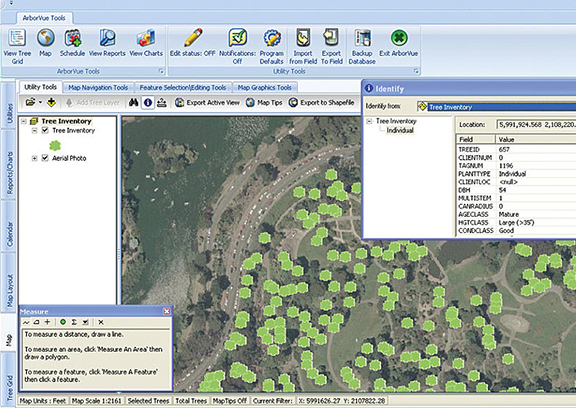The height and width of the screenshot is (408, 576).
Task: Open View Charts
Action: pos(146,43)
